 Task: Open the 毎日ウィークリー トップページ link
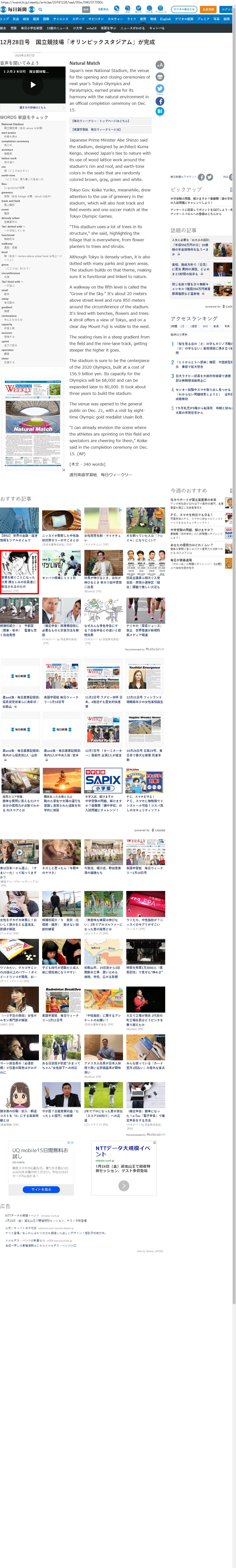tap(101, 121)
